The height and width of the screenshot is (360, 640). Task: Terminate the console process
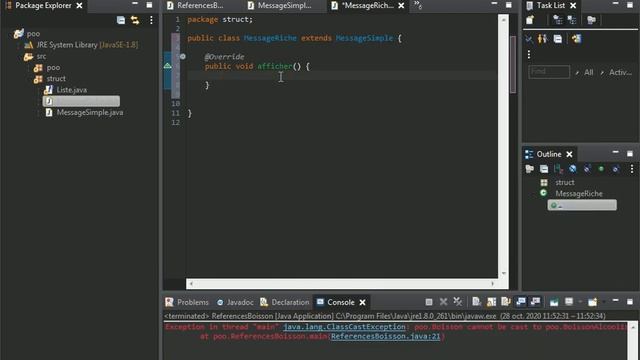click(429, 302)
